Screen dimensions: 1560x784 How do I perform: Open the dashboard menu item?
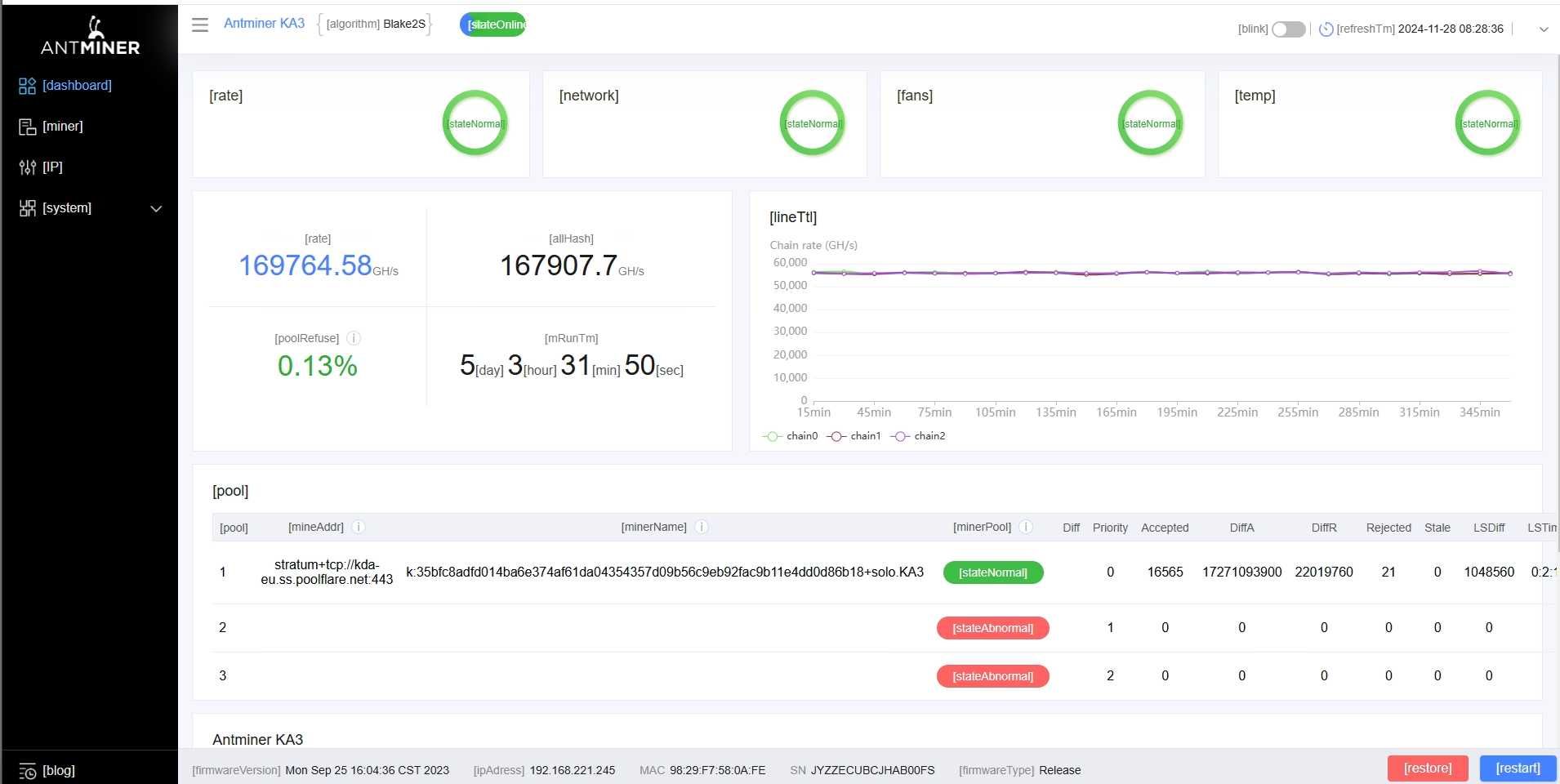click(89, 86)
